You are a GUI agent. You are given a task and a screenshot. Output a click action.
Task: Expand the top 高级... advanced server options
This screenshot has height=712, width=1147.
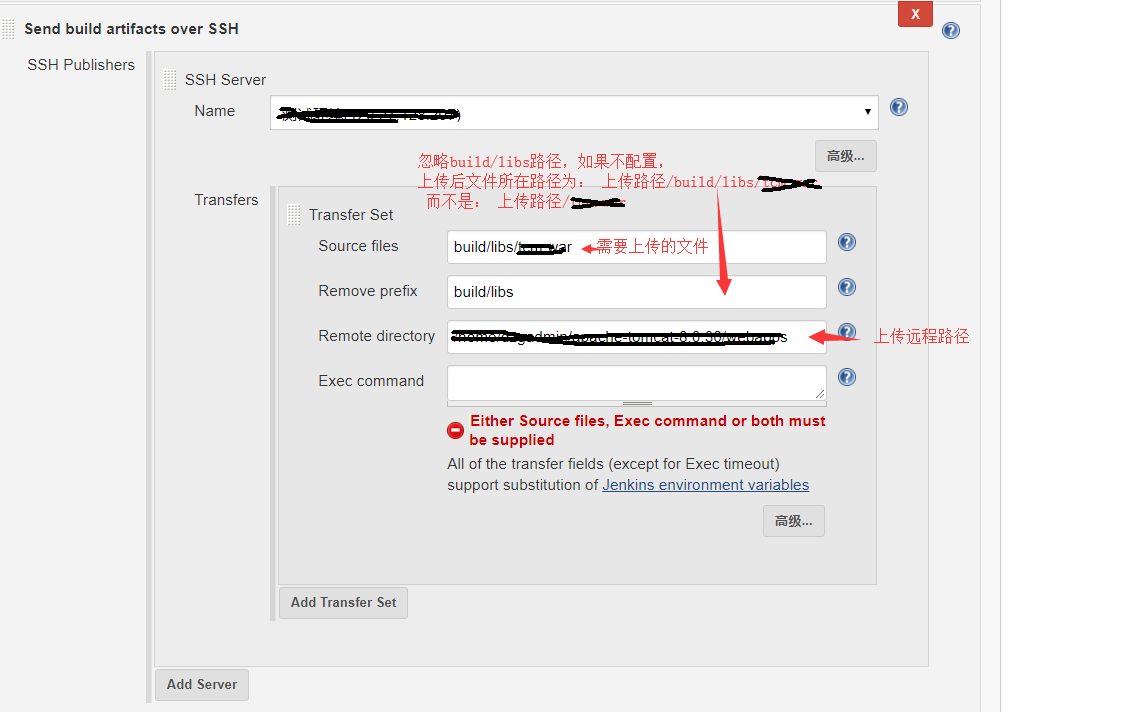[x=845, y=156]
